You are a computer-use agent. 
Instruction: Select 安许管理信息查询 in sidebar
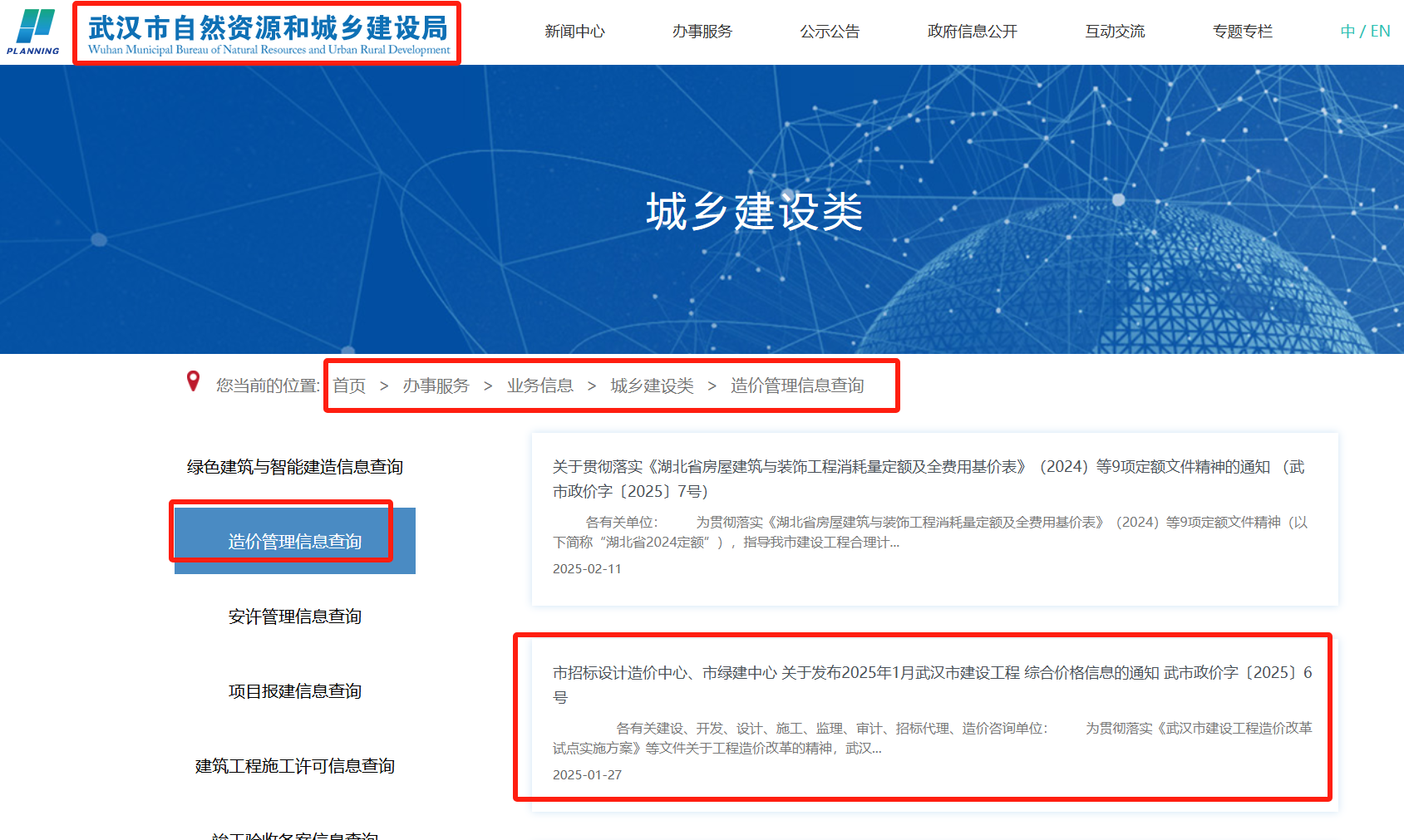coord(295,616)
